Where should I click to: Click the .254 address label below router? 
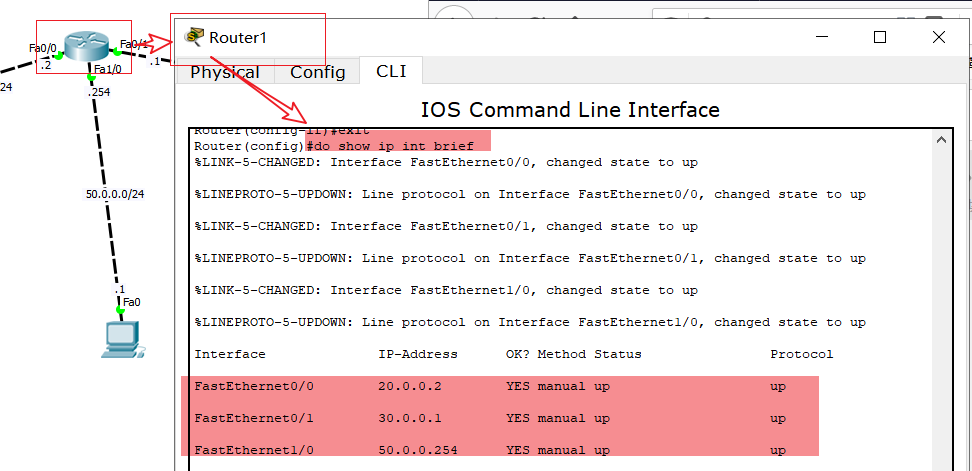[x=98, y=92]
